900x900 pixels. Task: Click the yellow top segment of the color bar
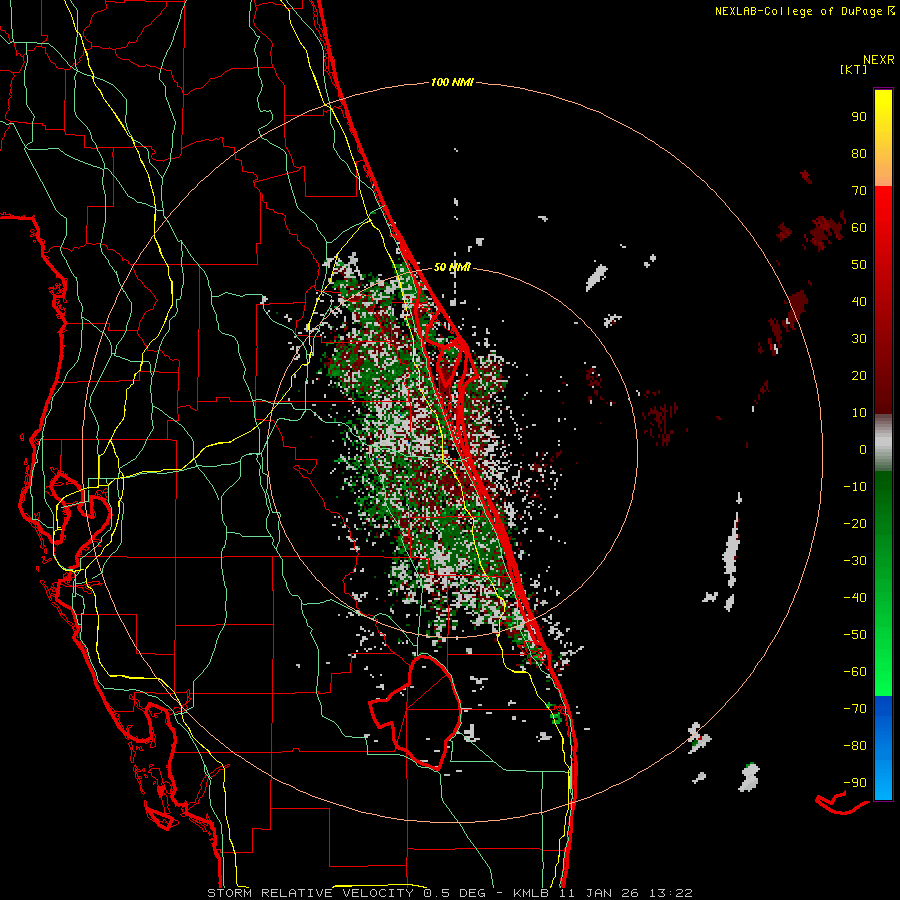pos(883,138)
